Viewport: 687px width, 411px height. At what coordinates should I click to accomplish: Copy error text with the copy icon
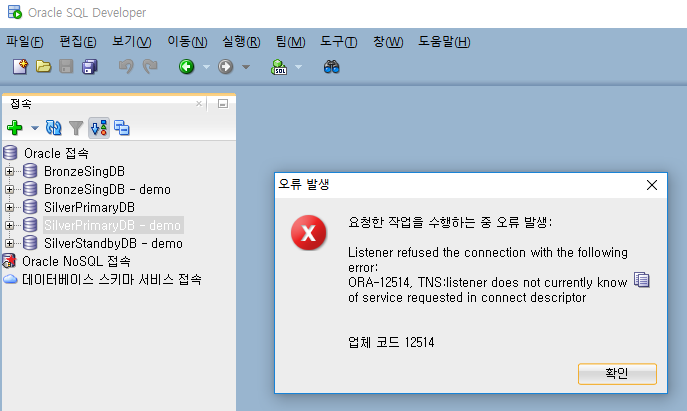pyautogui.click(x=642, y=280)
